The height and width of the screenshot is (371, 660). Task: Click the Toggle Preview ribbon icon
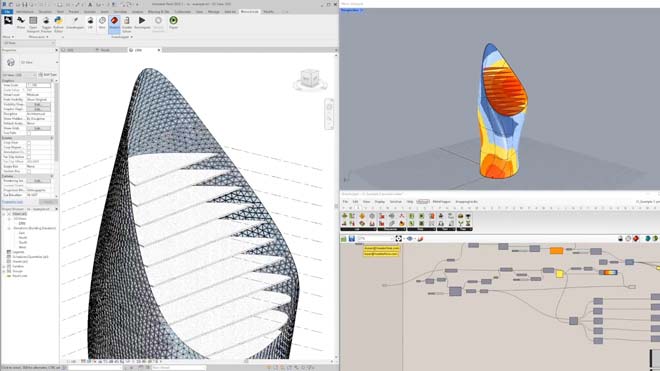point(46,23)
